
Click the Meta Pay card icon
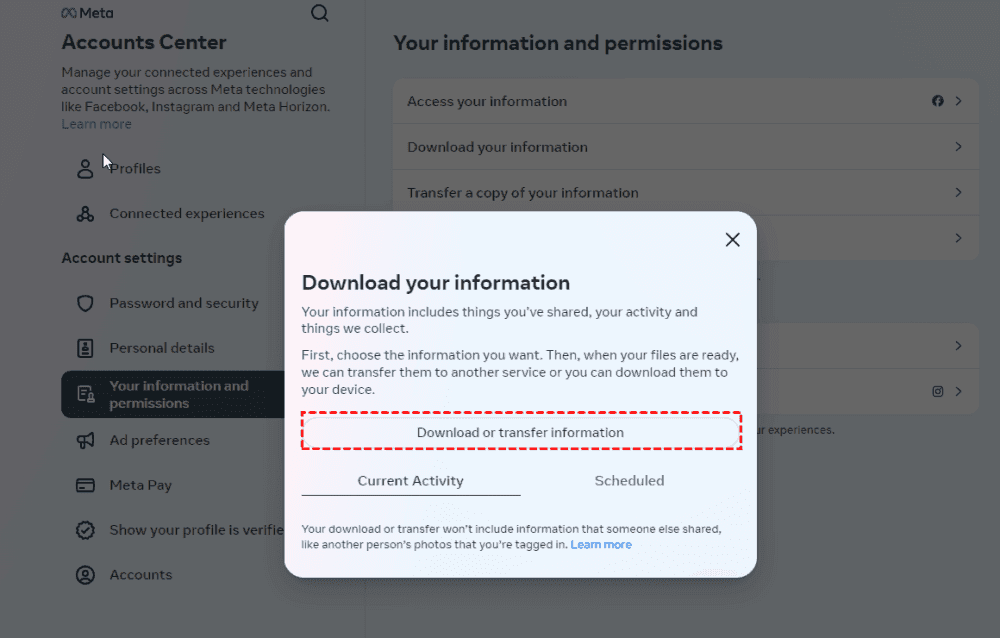pos(86,485)
